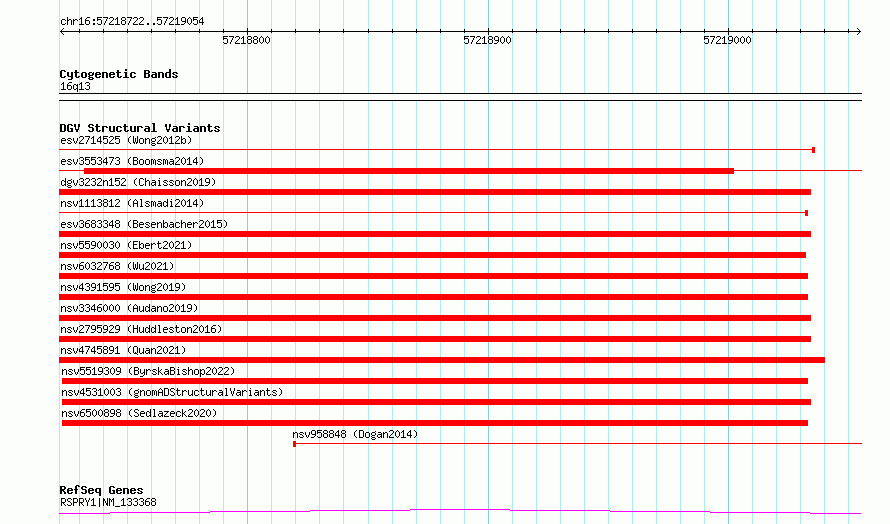Click the 16q13 cytogenetic band label
The height and width of the screenshot is (524, 890).
click(75, 86)
